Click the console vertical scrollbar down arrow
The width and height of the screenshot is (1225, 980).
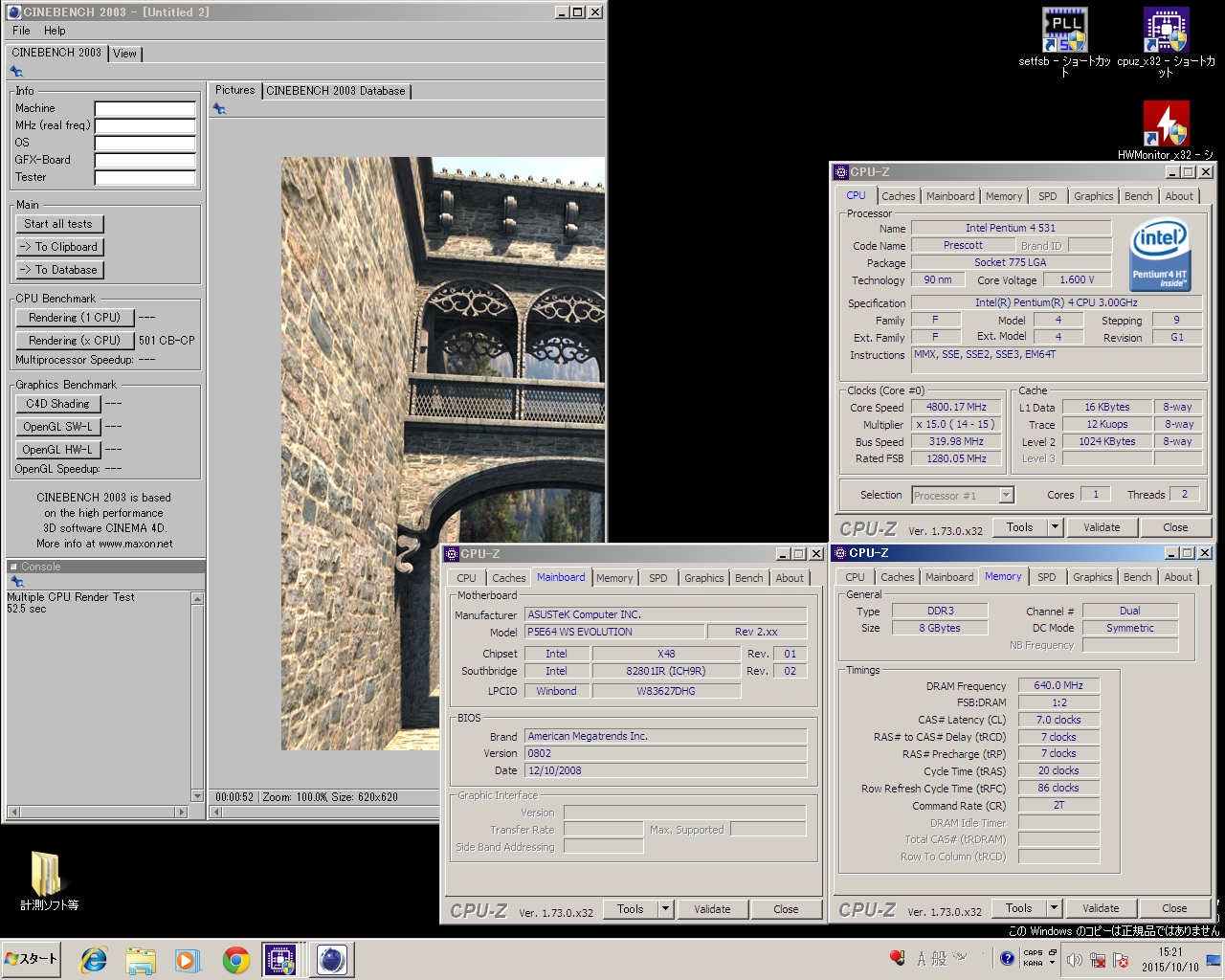tap(197, 795)
